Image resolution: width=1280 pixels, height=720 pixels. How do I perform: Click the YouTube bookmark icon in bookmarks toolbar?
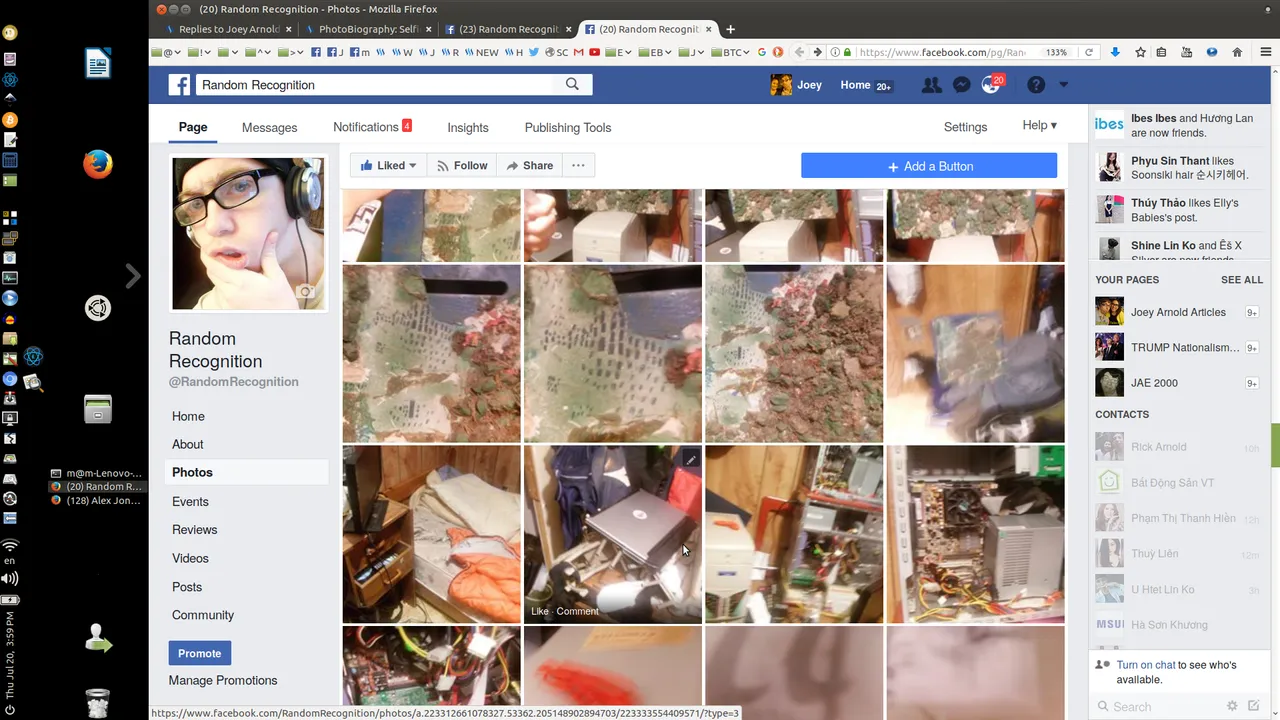coord(595,52)
